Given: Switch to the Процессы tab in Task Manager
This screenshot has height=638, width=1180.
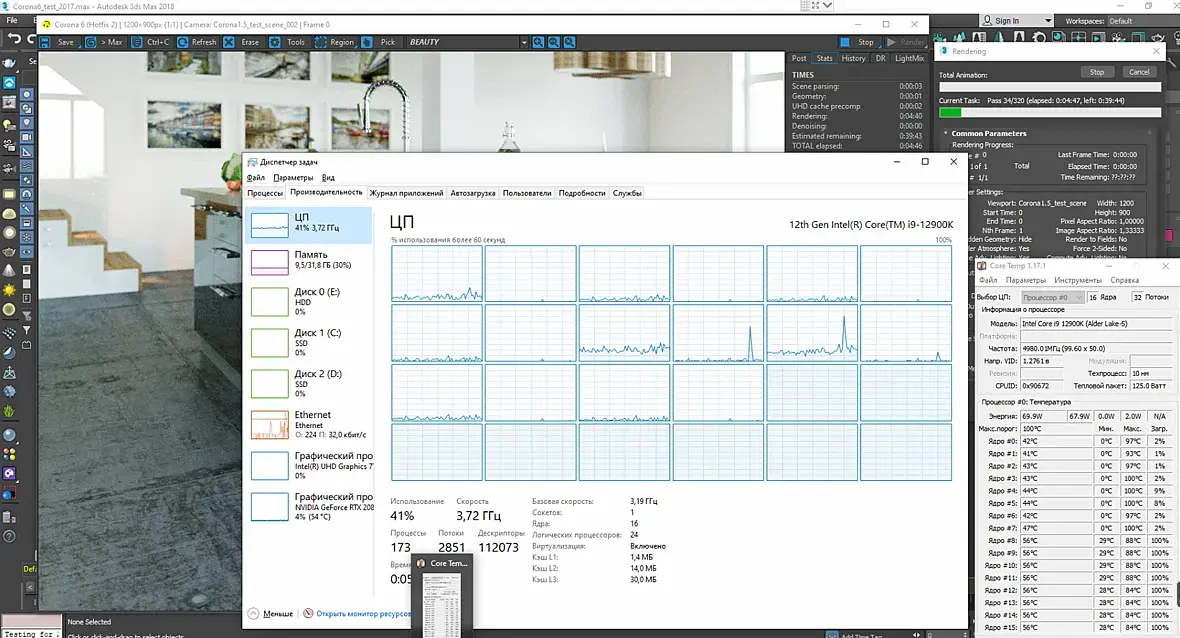Looking at the screenshot, I should [265, 193].
